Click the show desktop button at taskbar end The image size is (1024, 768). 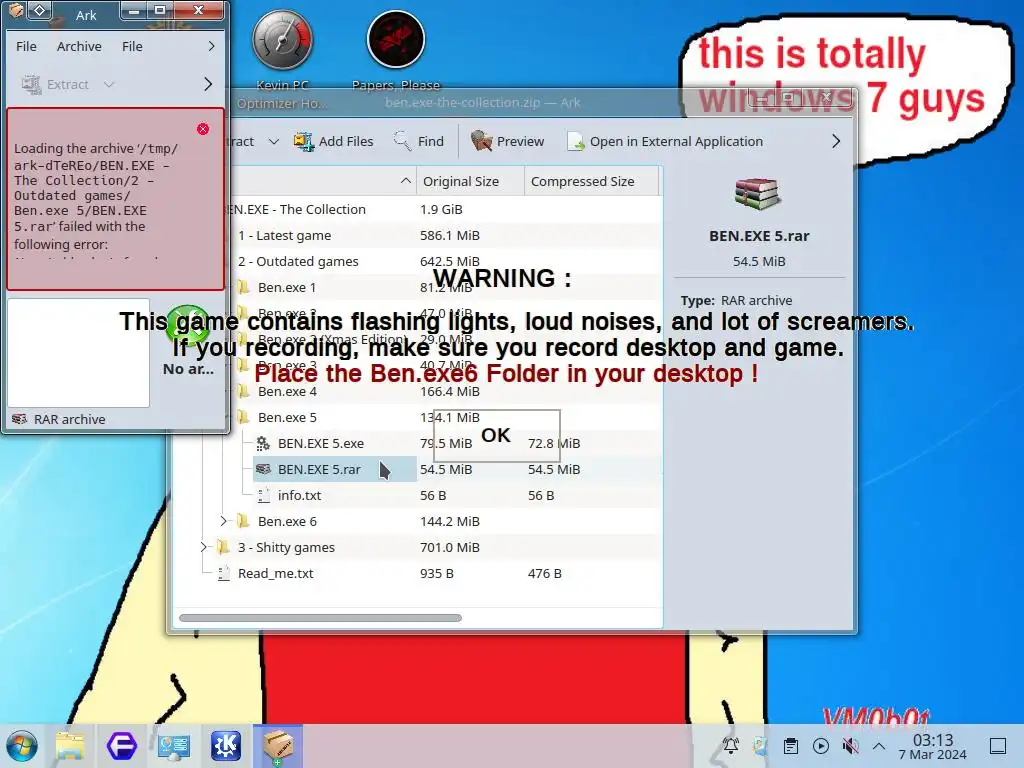pos(998,746)
